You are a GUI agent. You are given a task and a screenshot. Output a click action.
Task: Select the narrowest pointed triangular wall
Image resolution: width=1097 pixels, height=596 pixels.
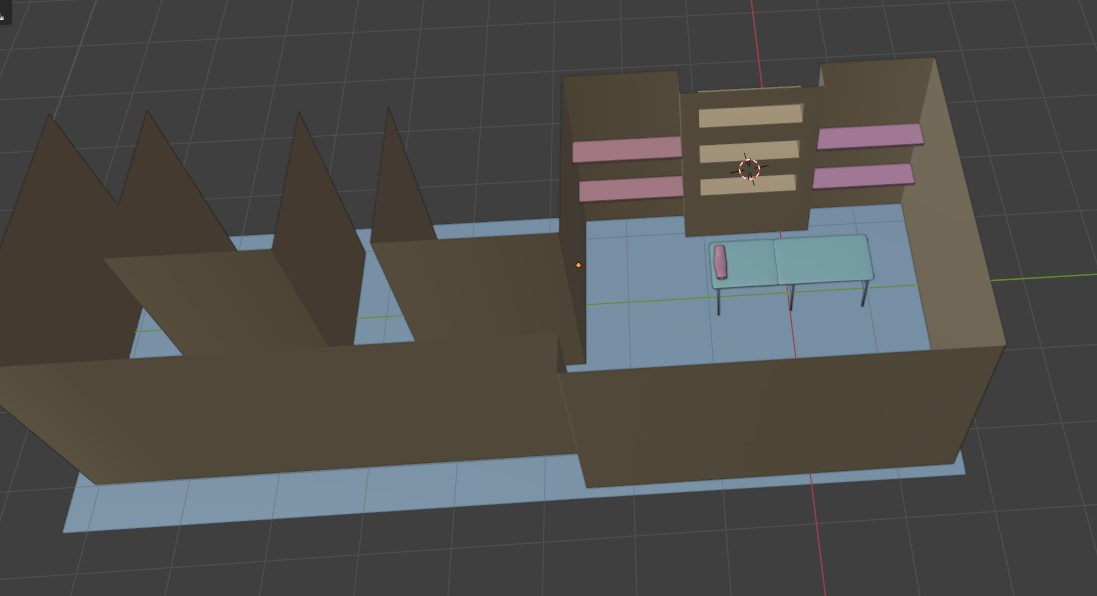click(x=399, y=189)
